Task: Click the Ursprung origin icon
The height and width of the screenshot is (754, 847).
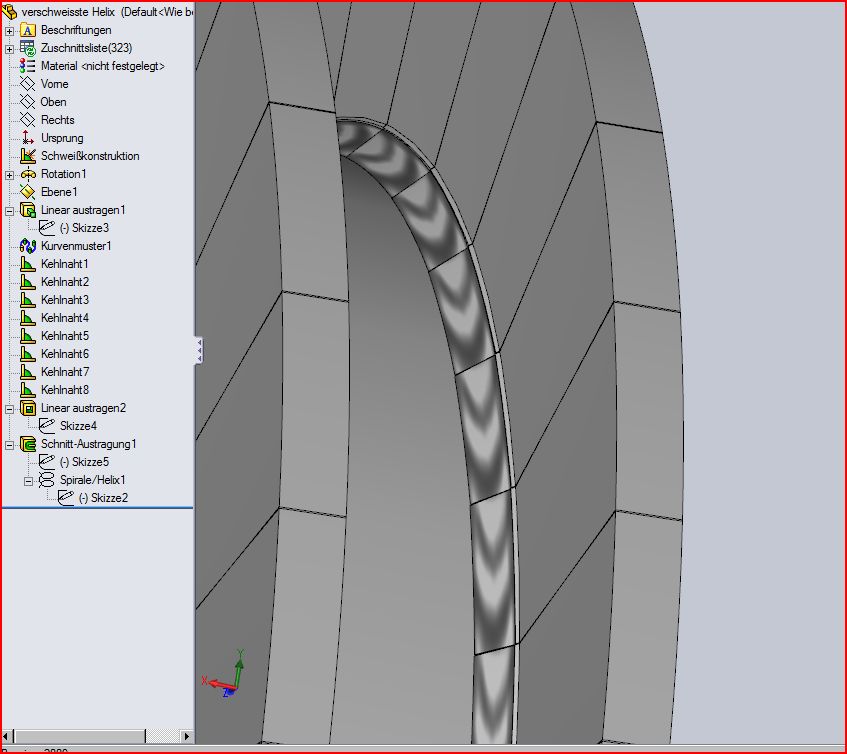Action: tap(28, 138)
